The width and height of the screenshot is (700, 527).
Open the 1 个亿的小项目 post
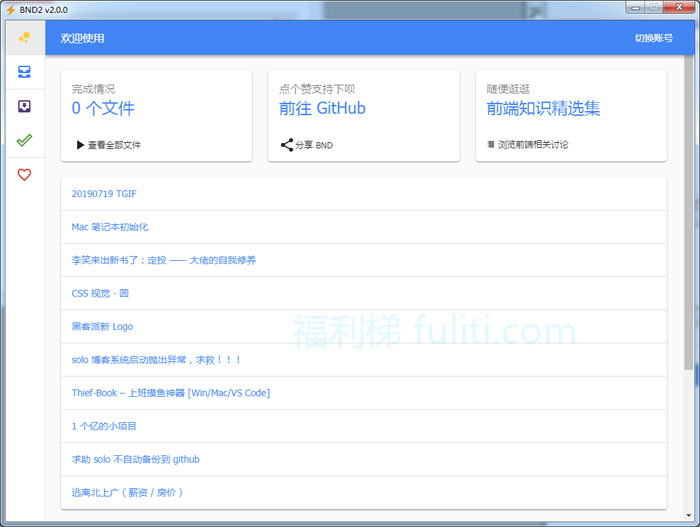103,426
